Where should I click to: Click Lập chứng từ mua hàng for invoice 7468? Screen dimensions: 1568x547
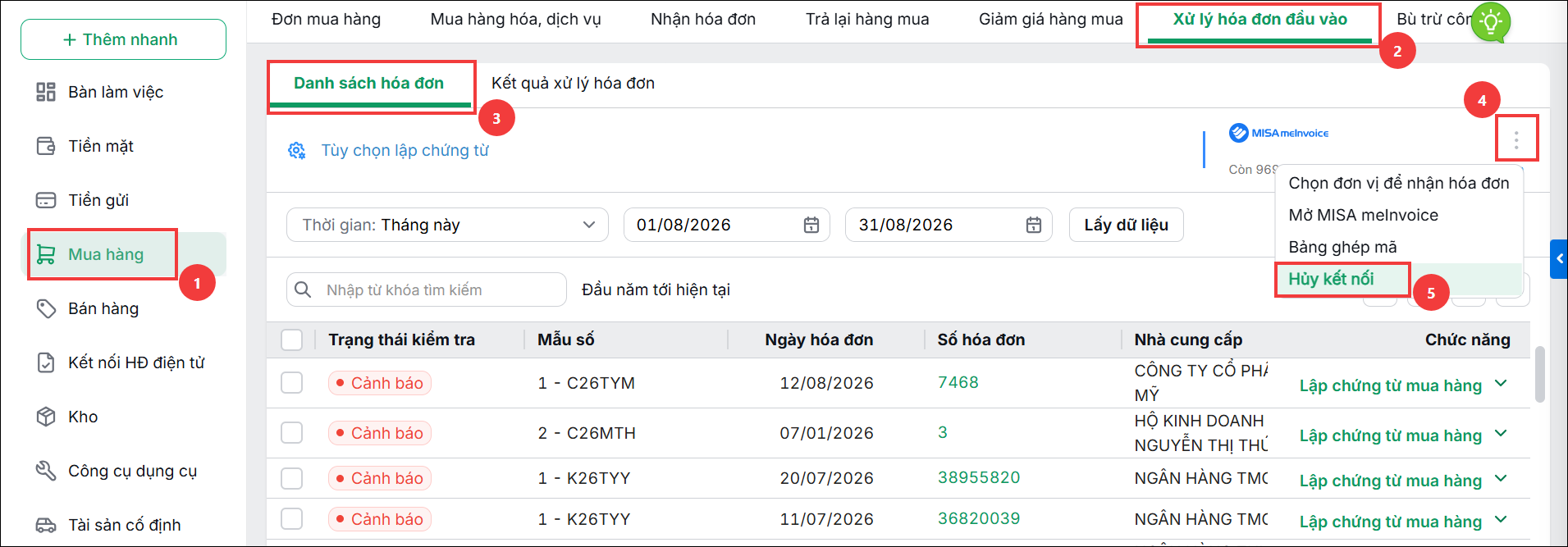tap(1390, 385)
